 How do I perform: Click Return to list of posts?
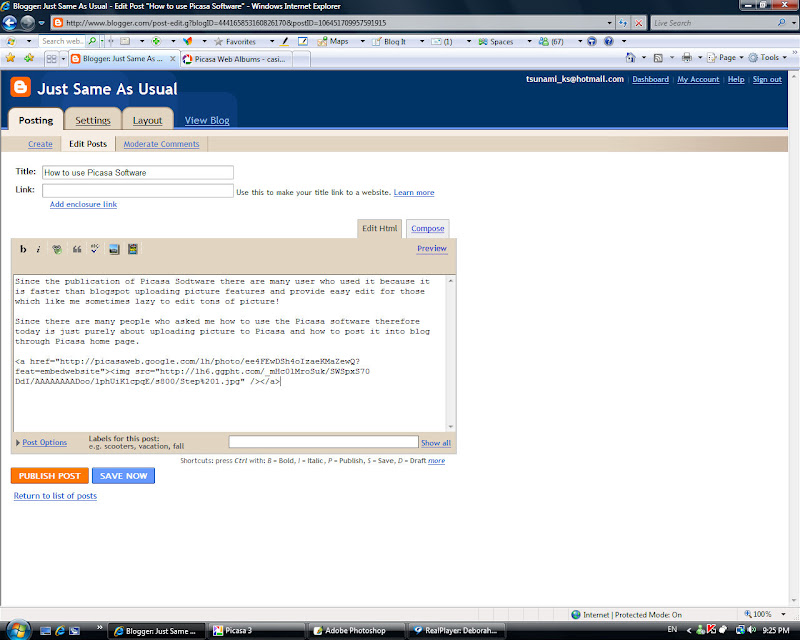pyautogui.click(x=55, y=496)
